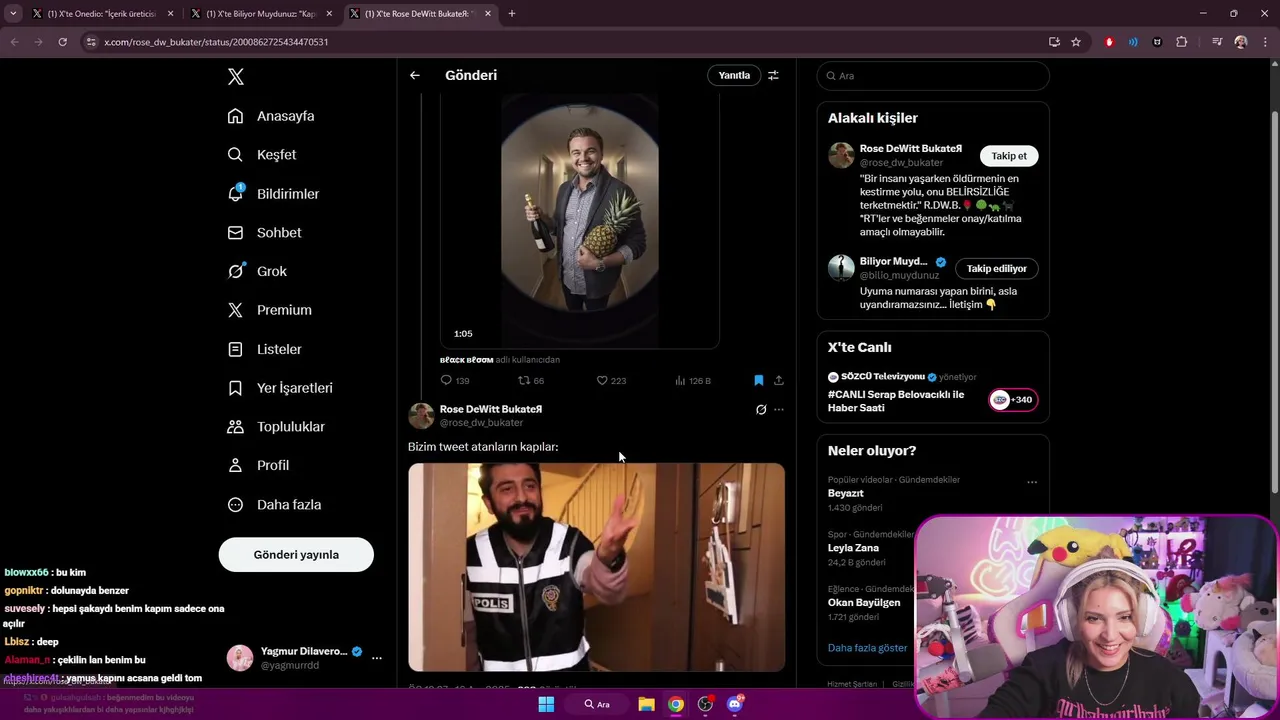1280x720 pixels.
Task: Click the share icon on the post
Action: click(x=779, y=381)
